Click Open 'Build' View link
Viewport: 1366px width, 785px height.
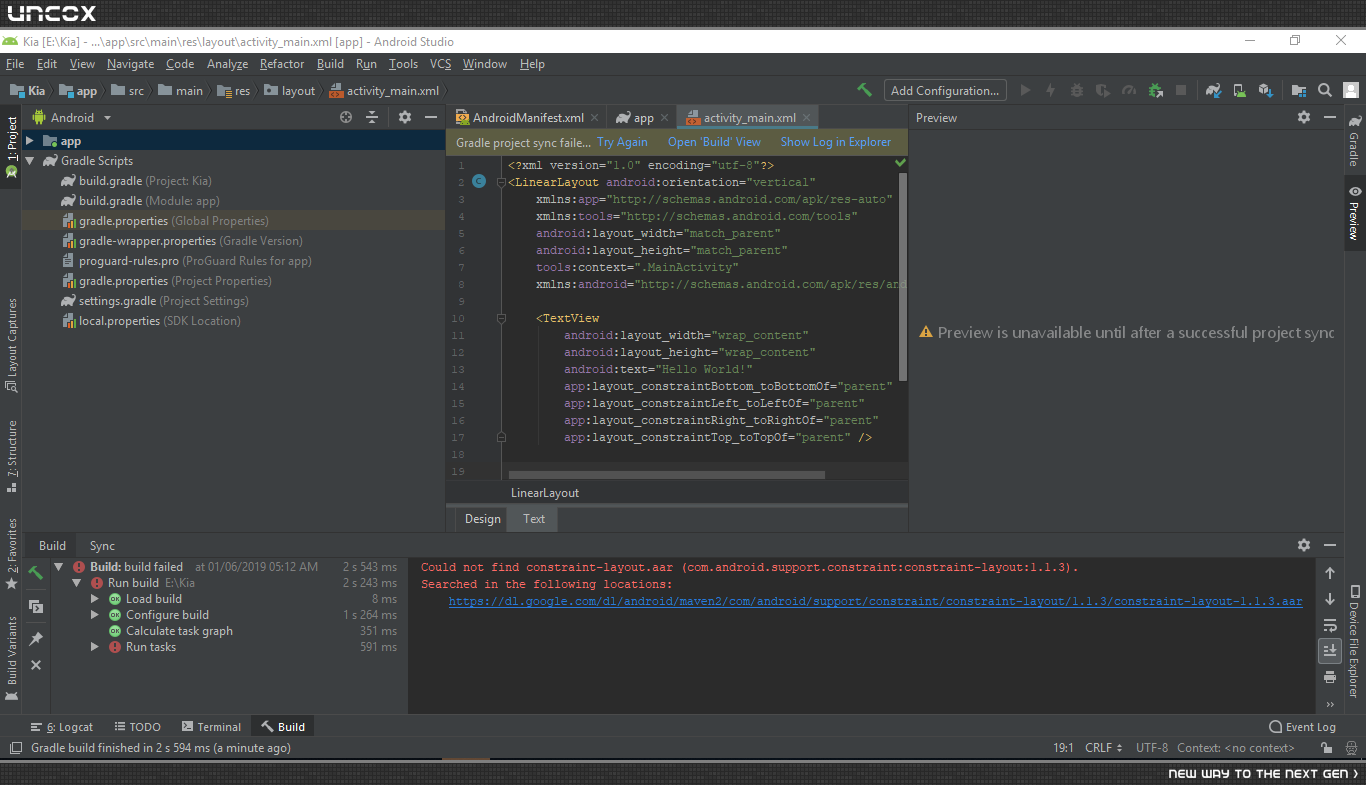pyautogui.click(x=714, y=142)
